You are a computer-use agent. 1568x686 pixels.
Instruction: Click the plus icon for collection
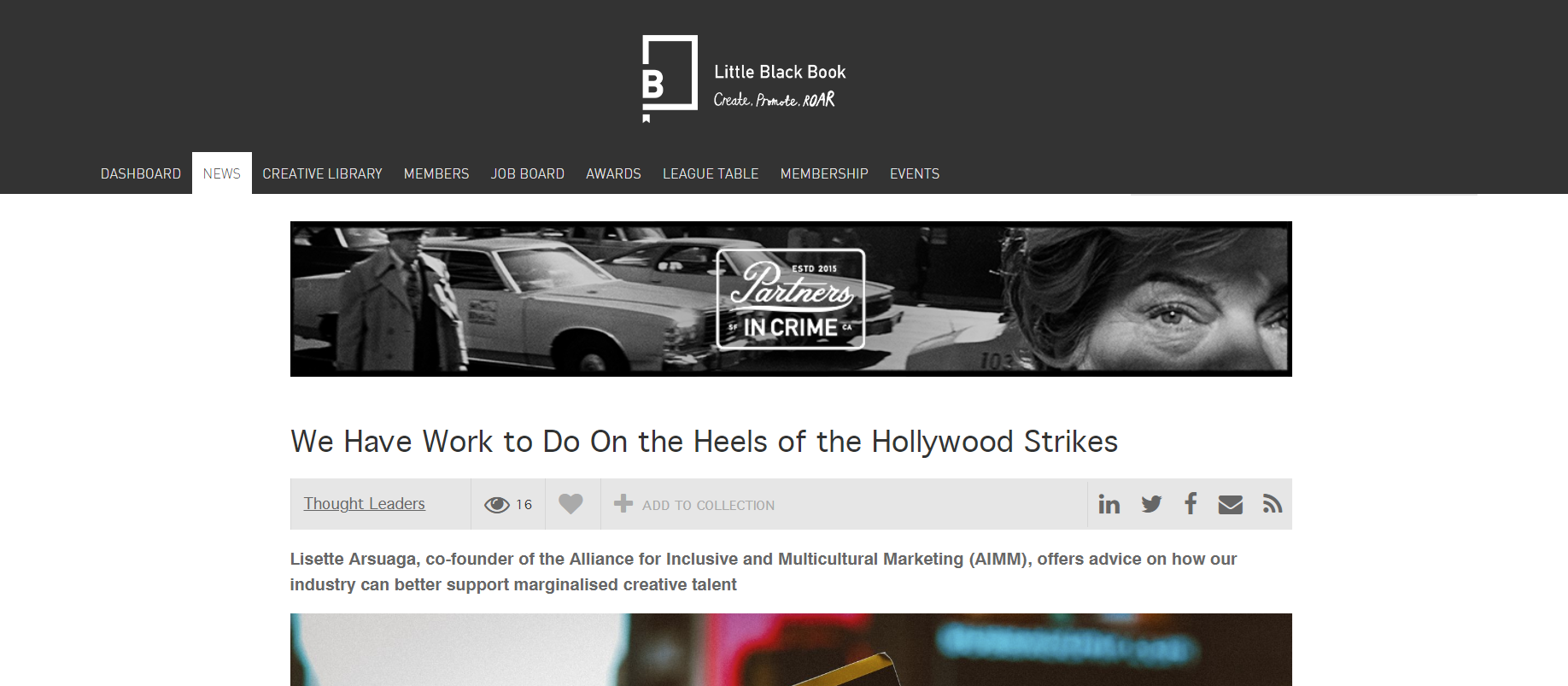[x=623, y=504]
